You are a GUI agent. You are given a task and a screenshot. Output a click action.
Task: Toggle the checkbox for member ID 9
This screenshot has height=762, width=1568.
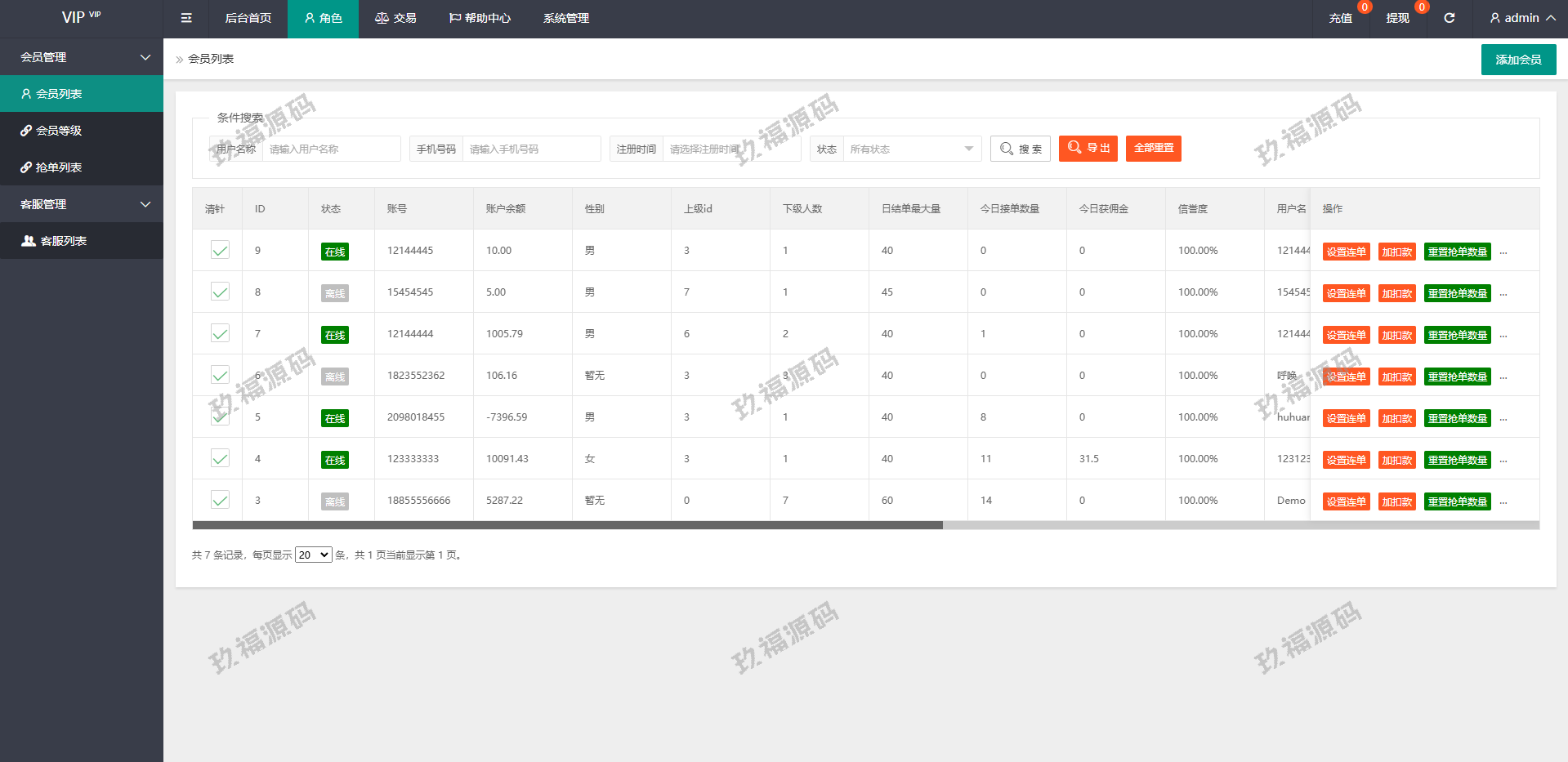[x=220, y=251]
